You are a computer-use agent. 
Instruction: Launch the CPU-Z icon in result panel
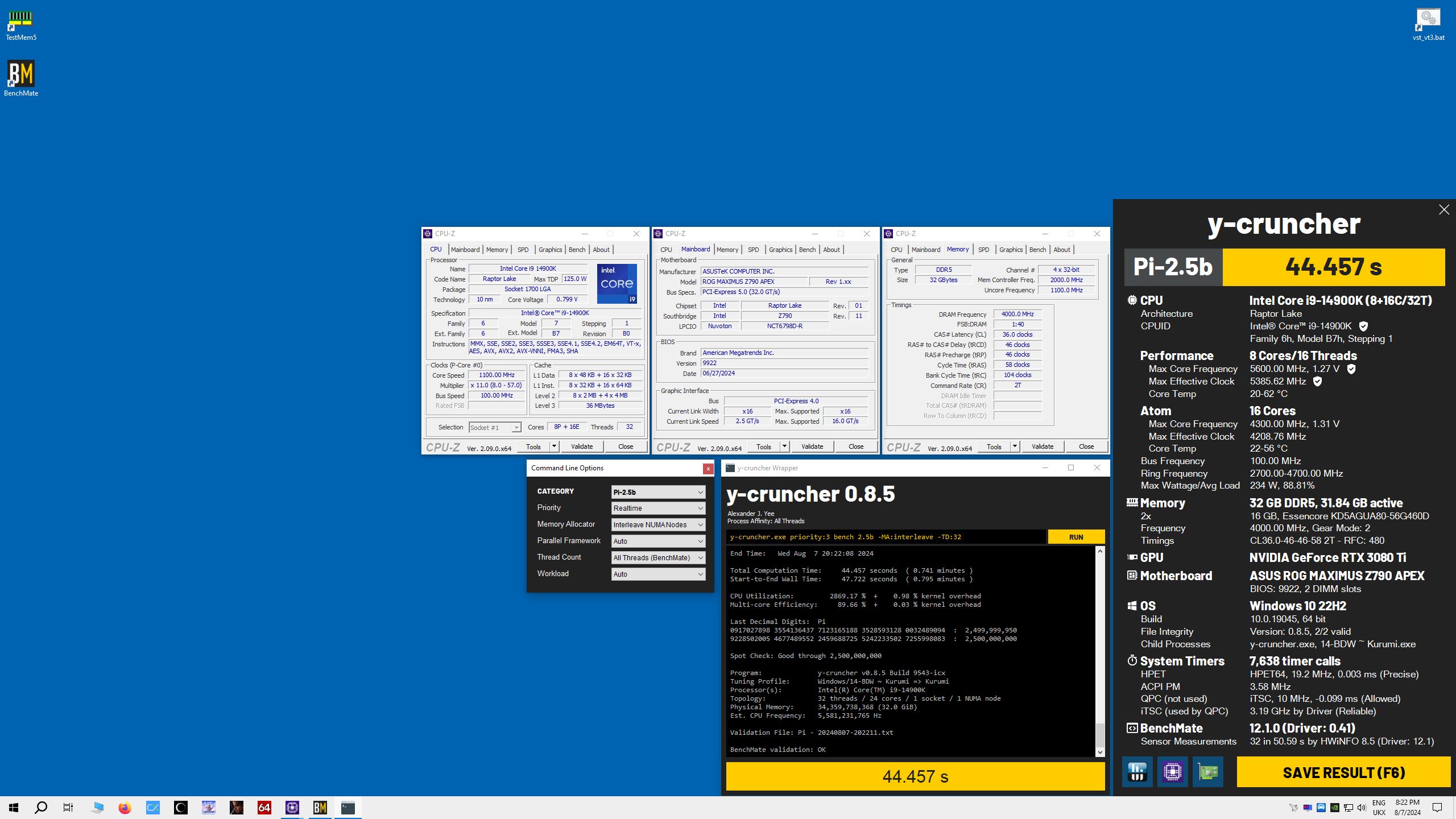(1172, 772)
